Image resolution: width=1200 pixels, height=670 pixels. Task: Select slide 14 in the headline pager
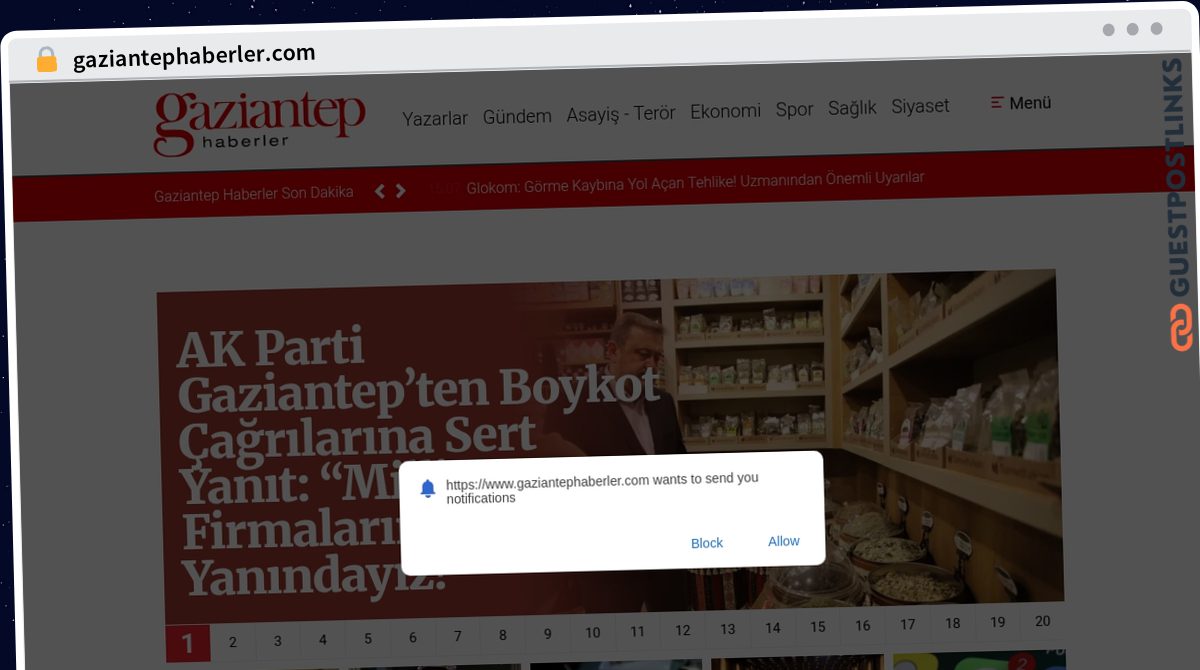[x=773, y=629]
